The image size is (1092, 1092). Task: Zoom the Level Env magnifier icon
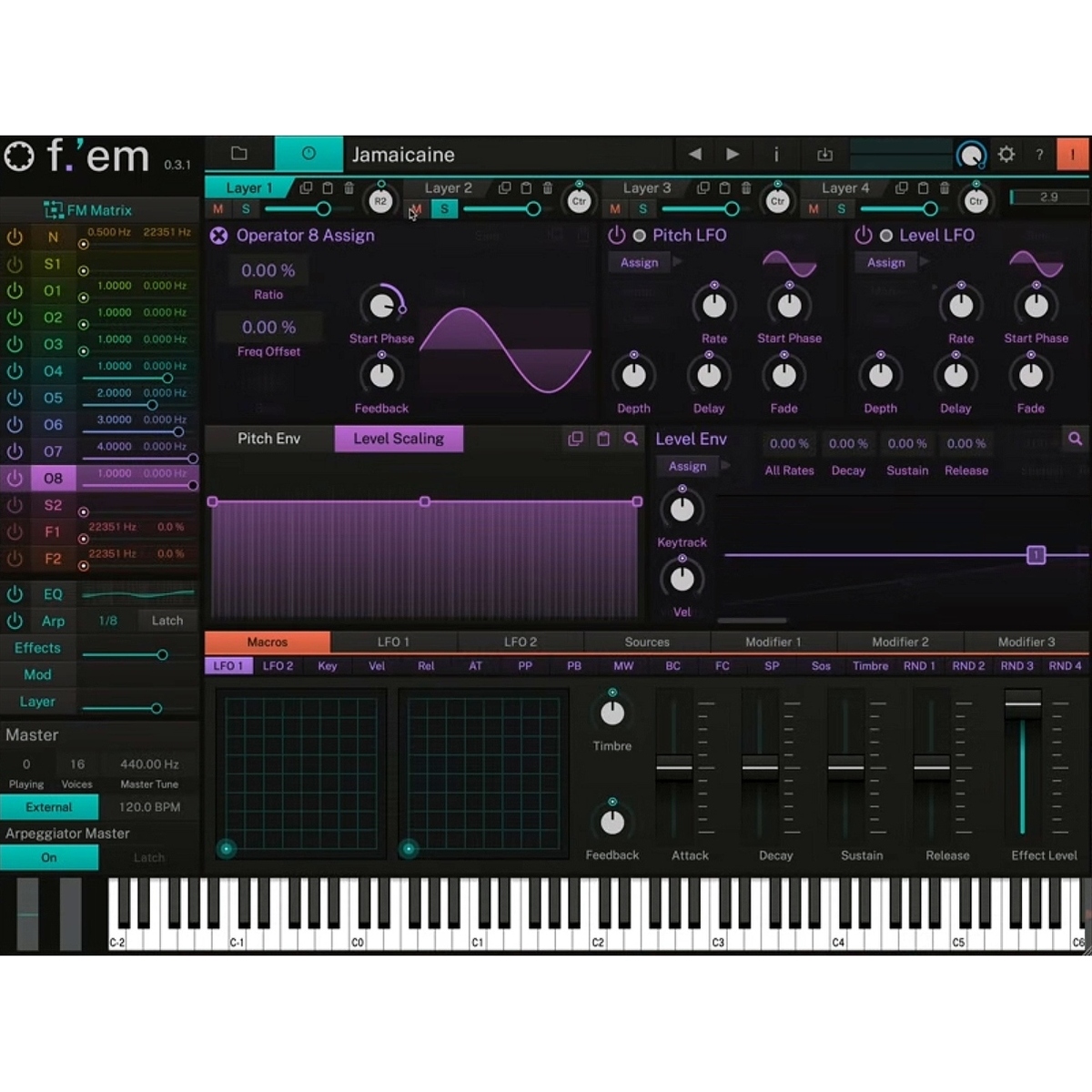(x=1076, y=439)
